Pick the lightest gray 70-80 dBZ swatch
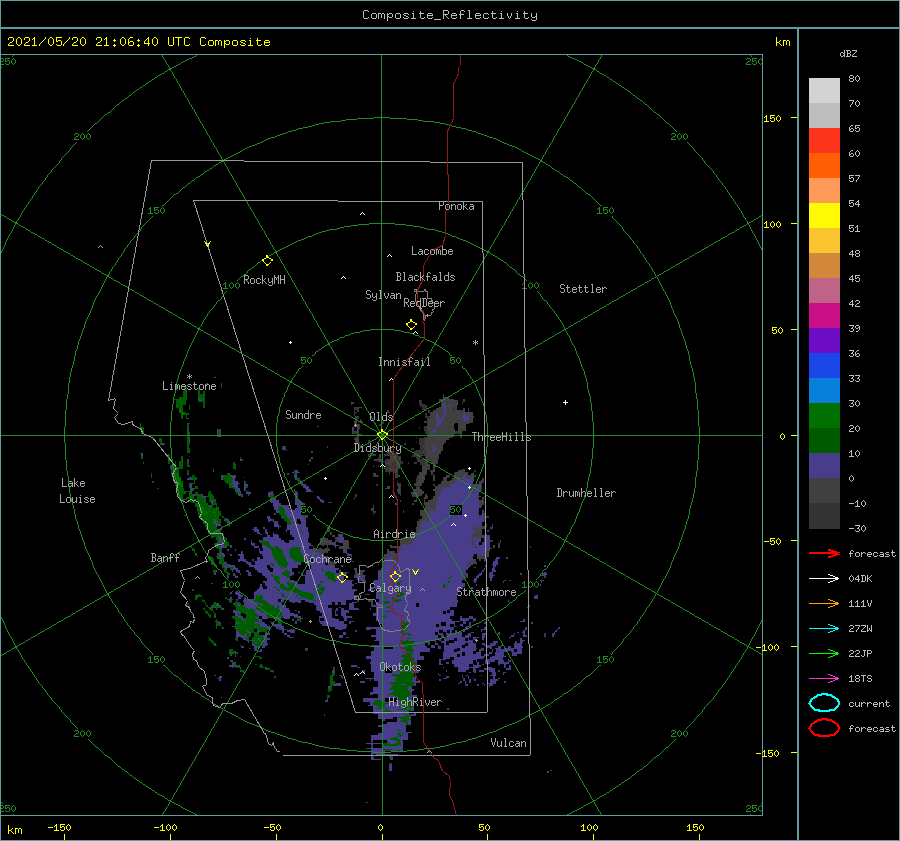Image resolution: width=900 pixels, height=841 pixels. point(824,90)
